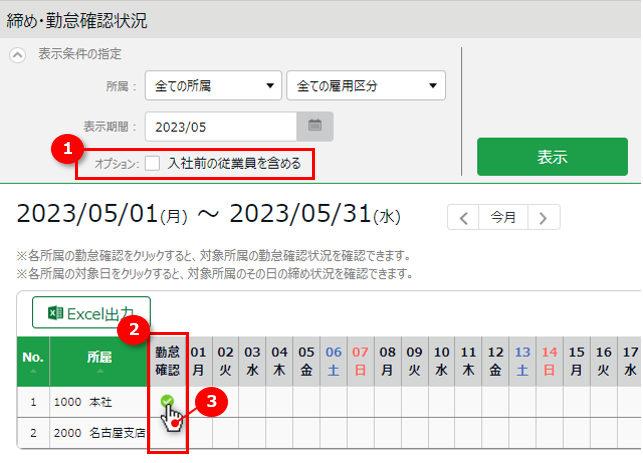Click the calendar icon beside display period
This screenshot has width=643, height=463.
(x=314, y=126)
